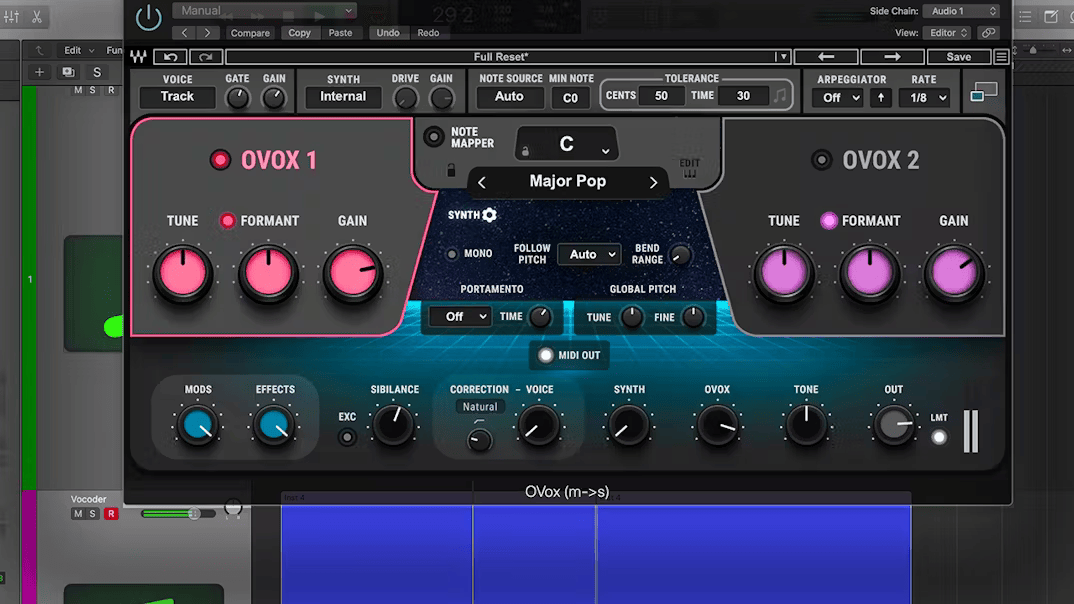Click Undo in plugin header

pyautogui.click(x=388, y=33)
